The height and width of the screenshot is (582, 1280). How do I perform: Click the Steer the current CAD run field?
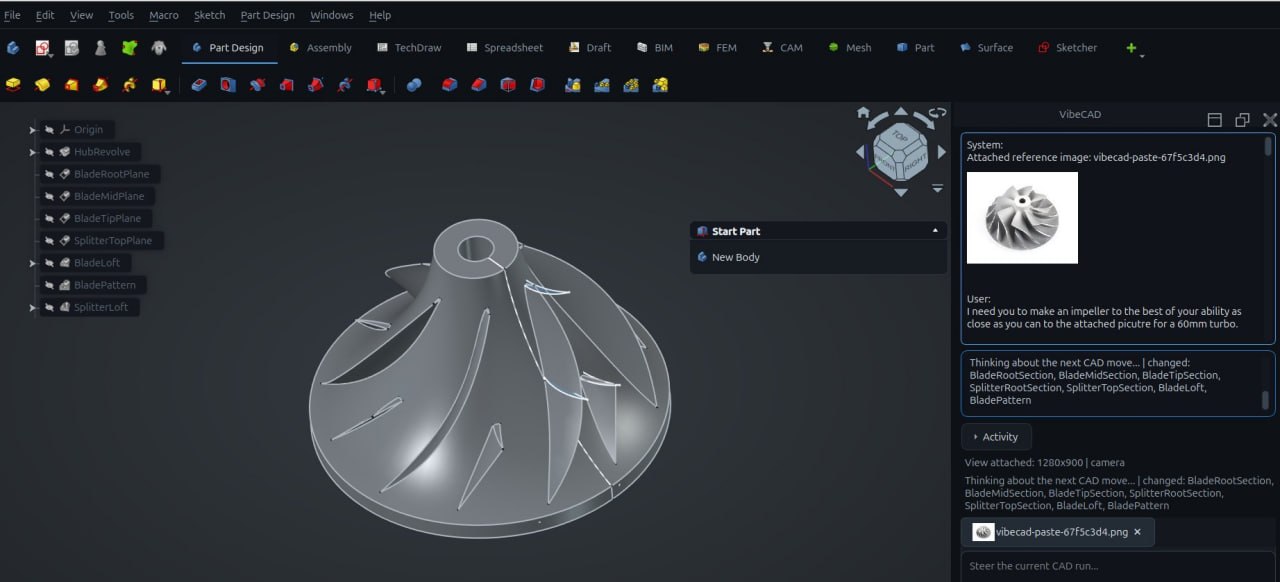click(1116, 566)
